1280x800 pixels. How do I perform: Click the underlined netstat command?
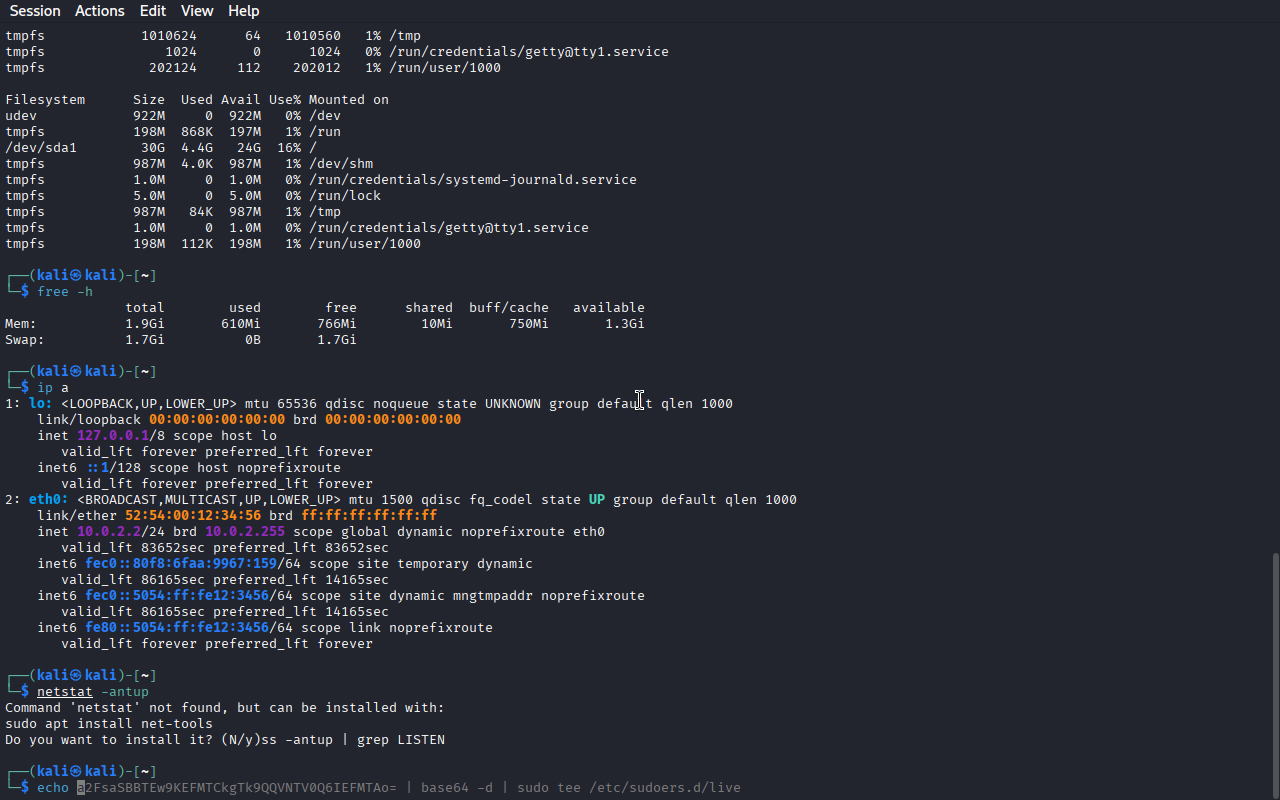[x=65, y=691]
